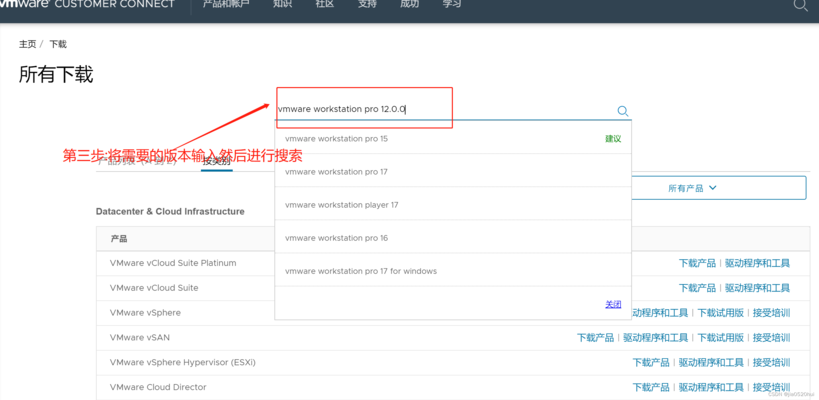Click 接受培训 for VMware vSAN
This screenshot has width=819, height=400.
(x=771, y=338)
